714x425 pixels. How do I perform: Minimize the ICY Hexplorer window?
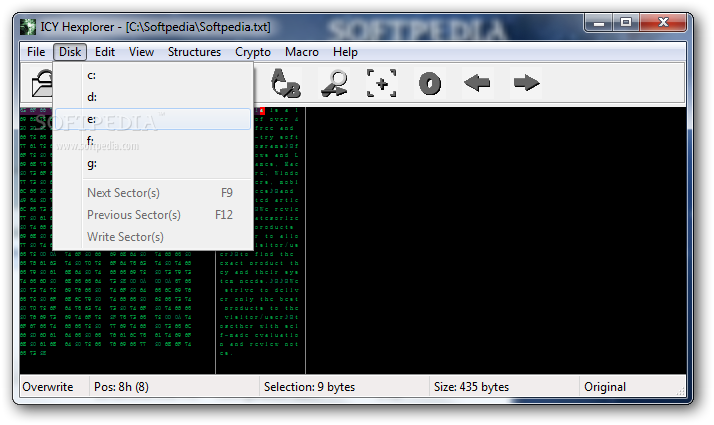click(599, 23)
